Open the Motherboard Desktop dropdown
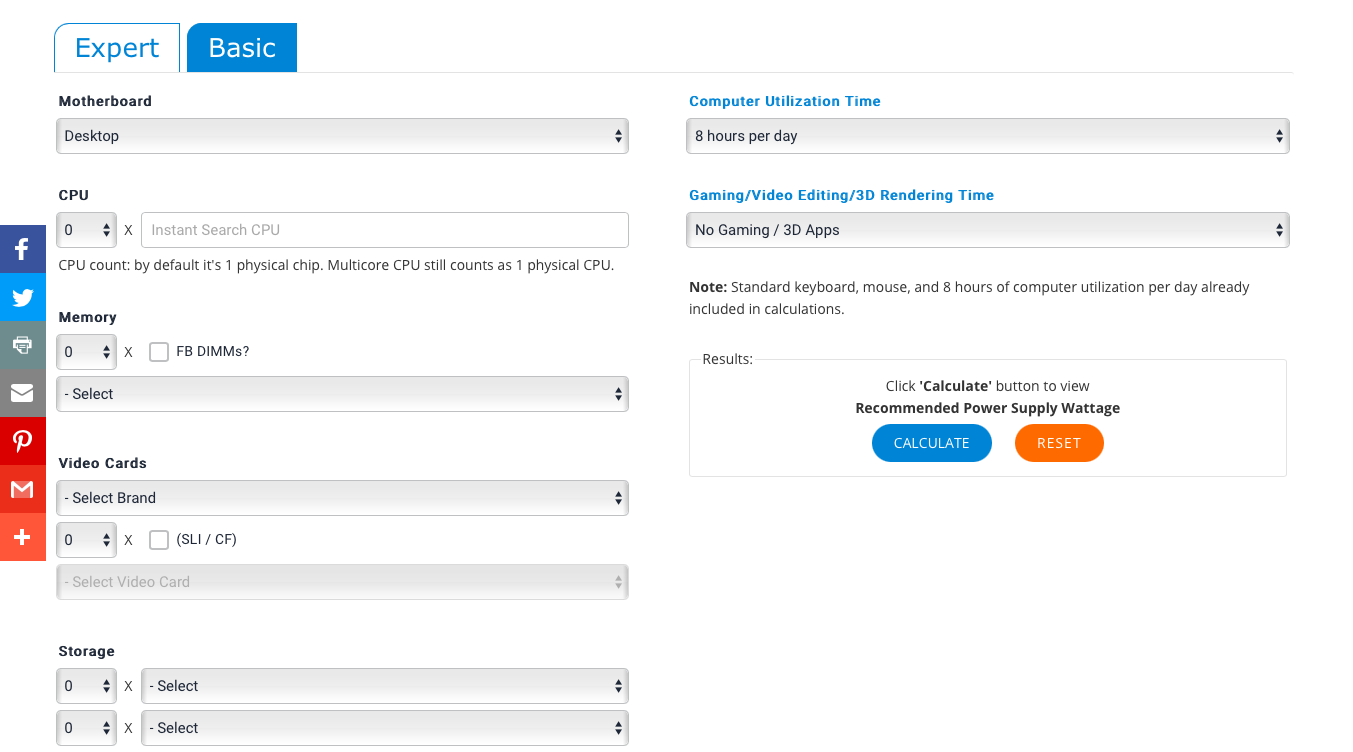 342,136
